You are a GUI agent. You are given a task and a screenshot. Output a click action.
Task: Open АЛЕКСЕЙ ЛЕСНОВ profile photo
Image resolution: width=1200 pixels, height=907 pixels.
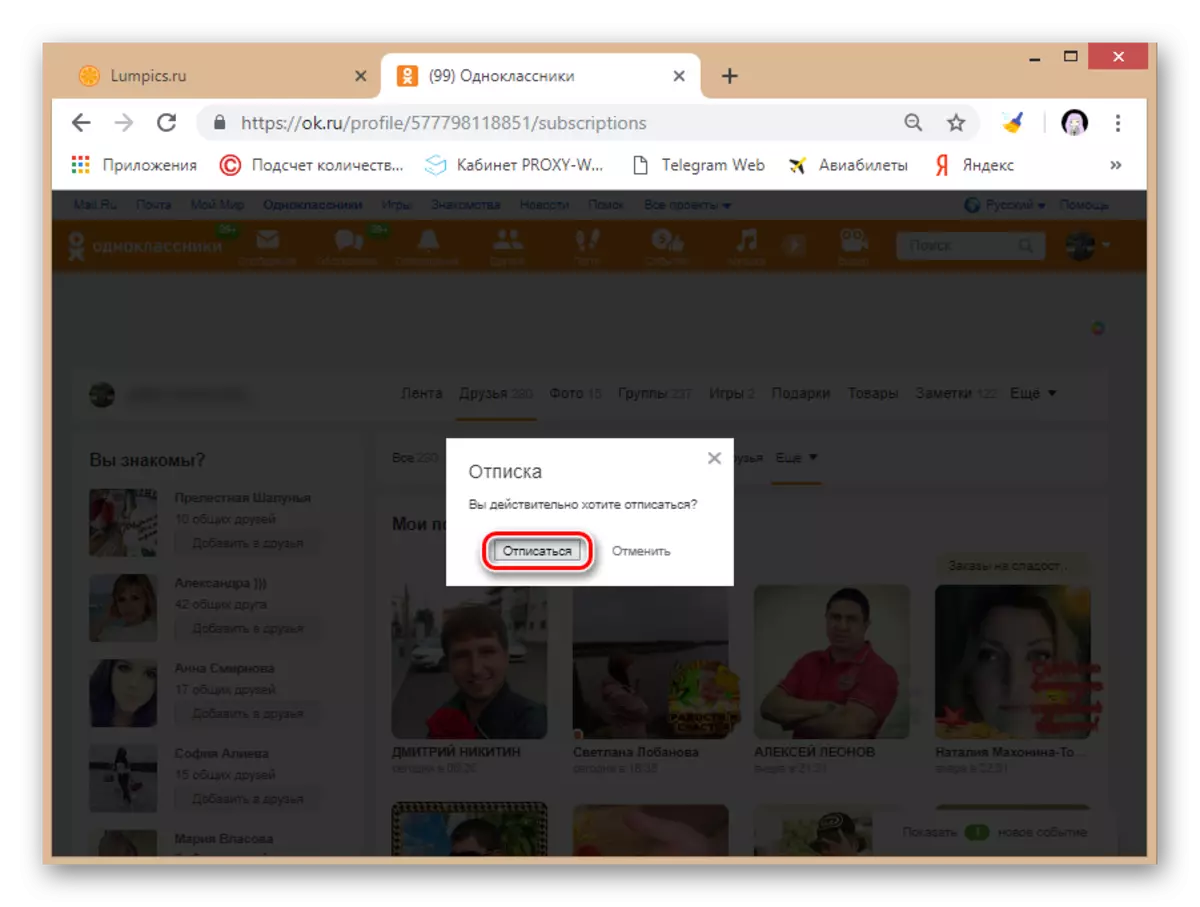(x=831, y=662)
